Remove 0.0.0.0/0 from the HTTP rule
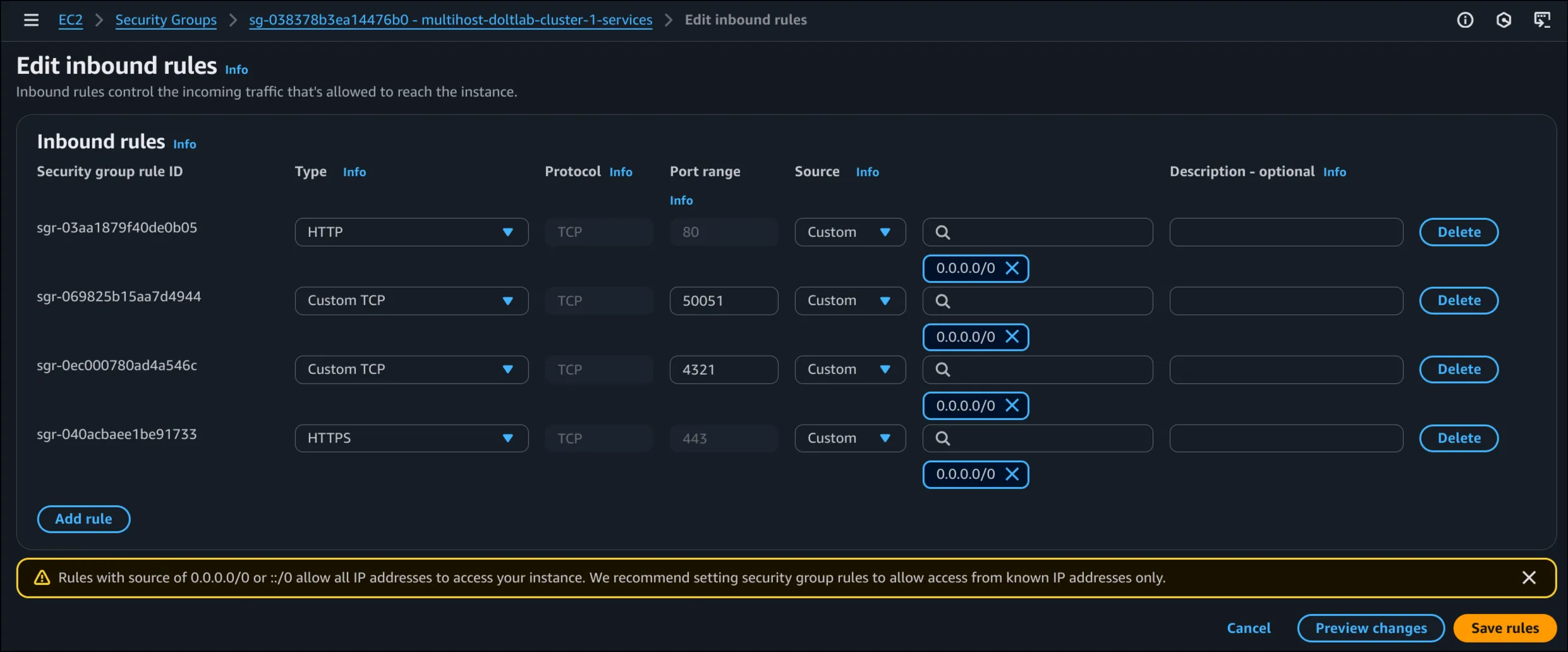The image size is (1568, 652). coord(1012,269)
